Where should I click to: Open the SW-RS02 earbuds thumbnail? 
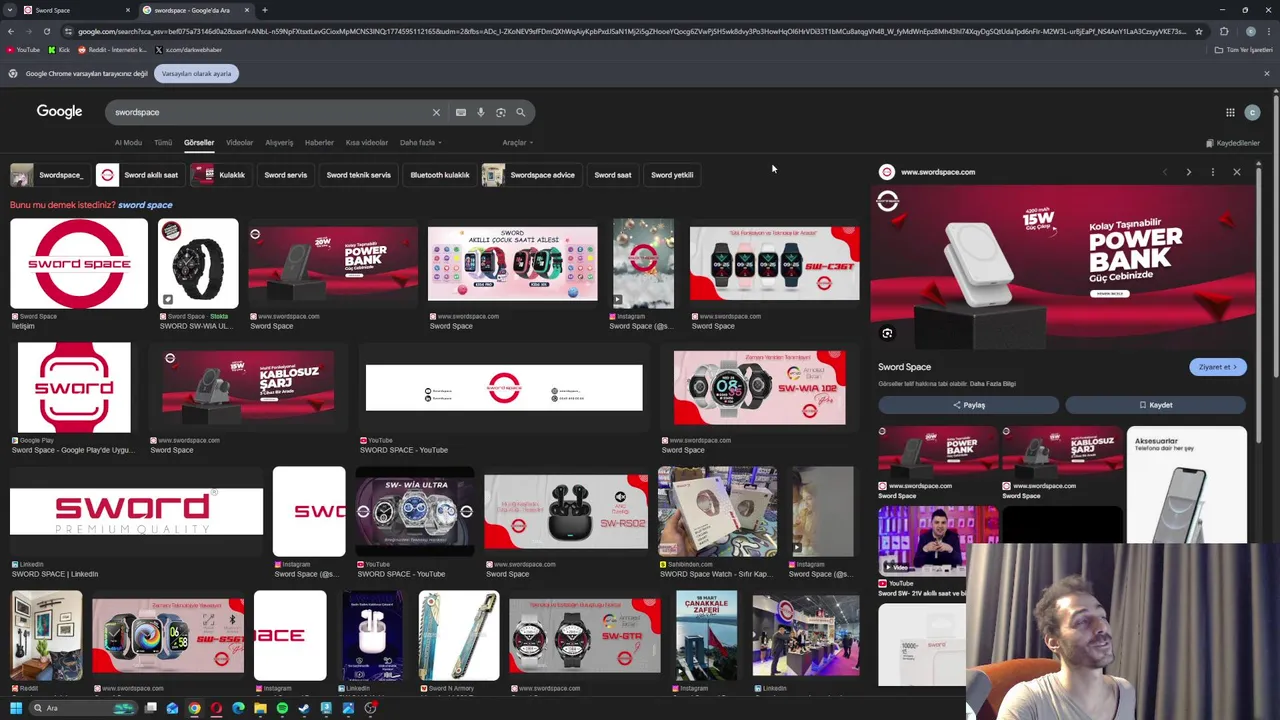[566, 512]
